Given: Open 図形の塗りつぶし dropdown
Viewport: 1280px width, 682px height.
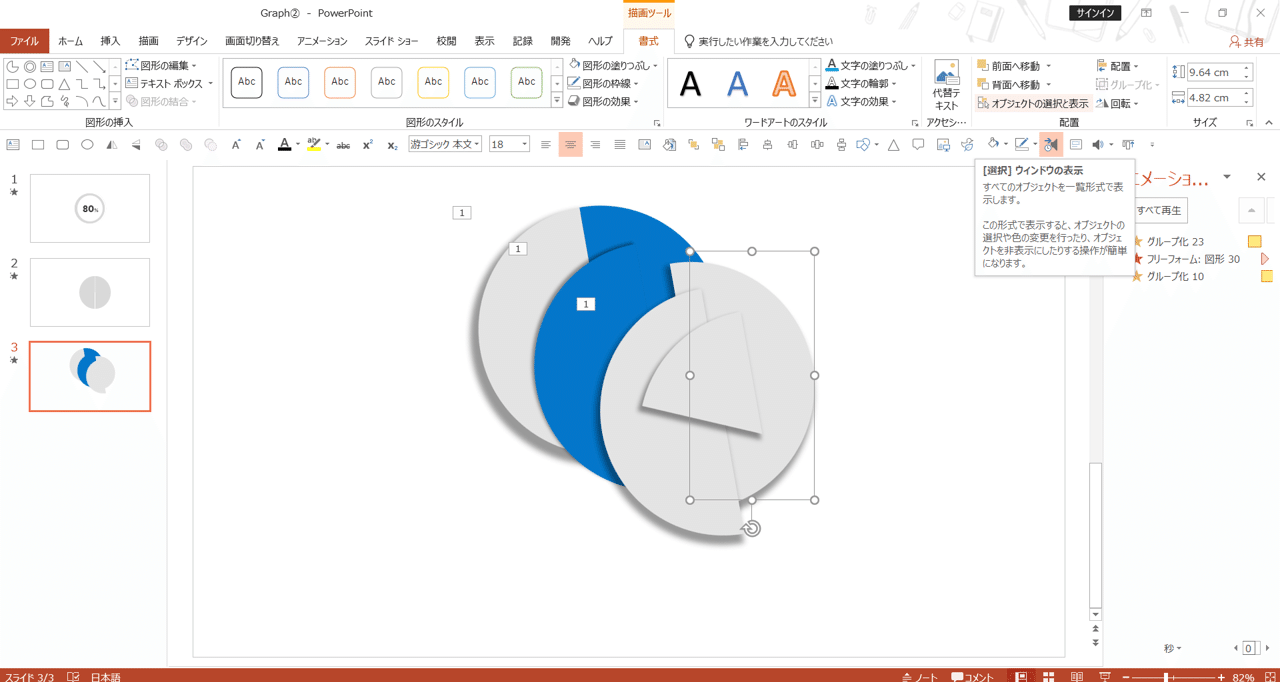Looking at the screenshot, I should tap(613, 65).
